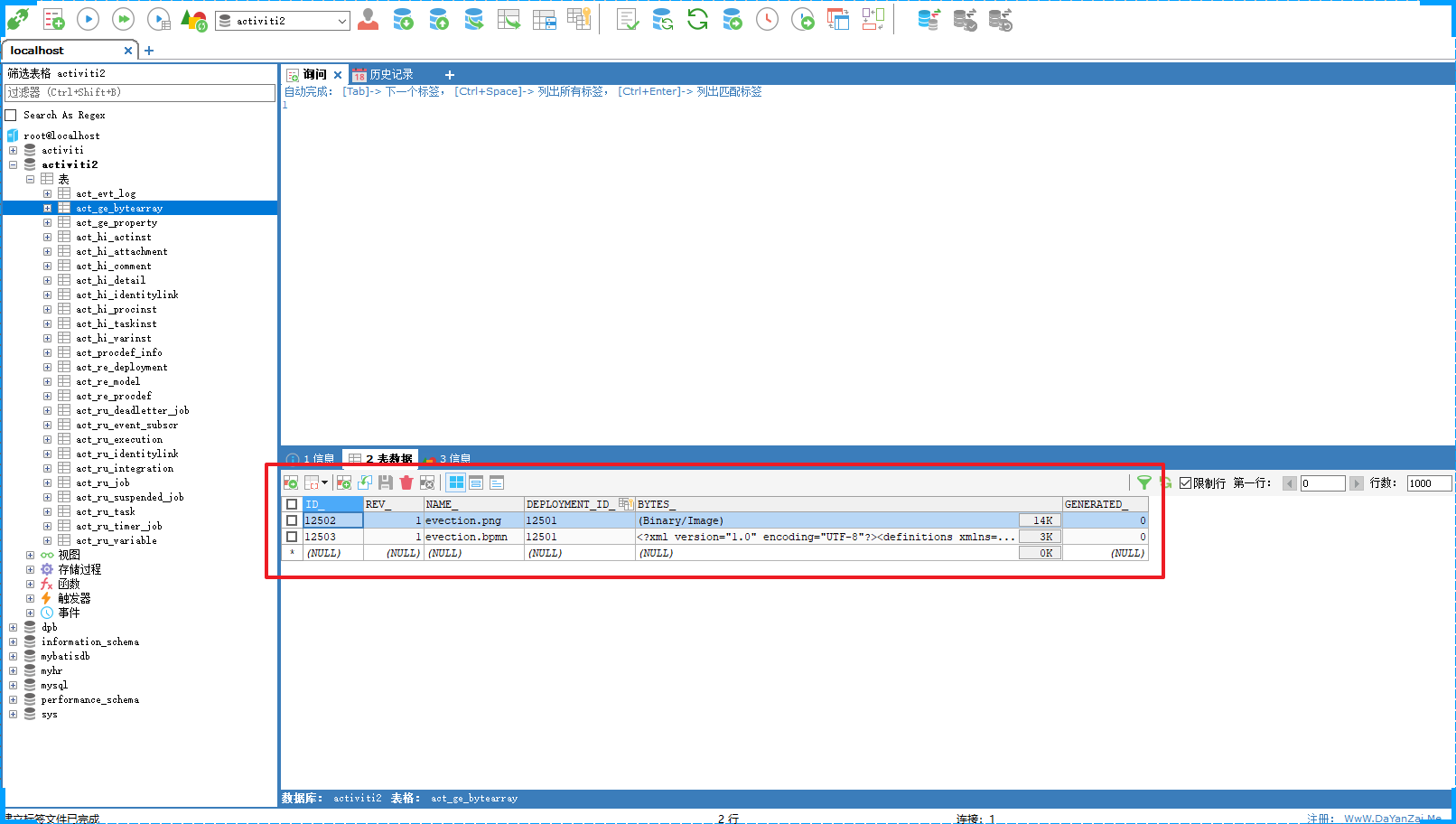Open the scheduled backup clock icon
Screen dimensions: 1456x824
767,19
